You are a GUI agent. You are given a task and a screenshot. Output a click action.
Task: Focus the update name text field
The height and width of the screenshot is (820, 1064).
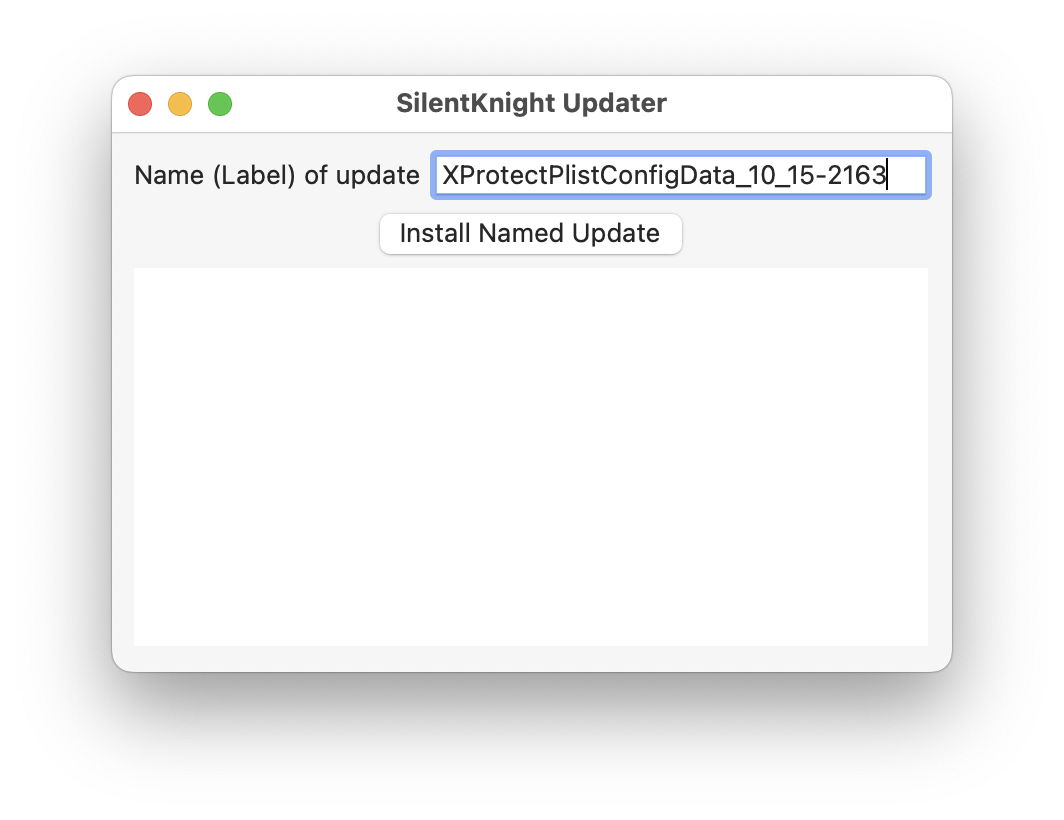point(680,176)
